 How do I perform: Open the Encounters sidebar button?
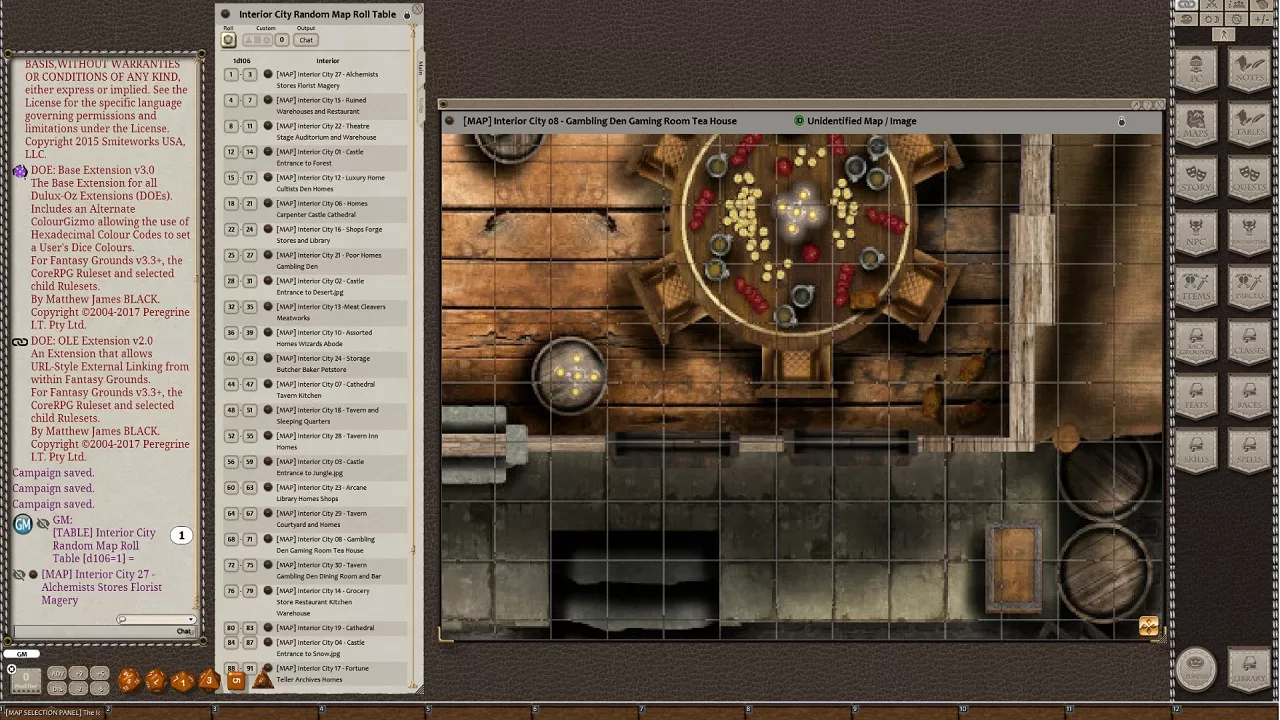point(1249,234)
